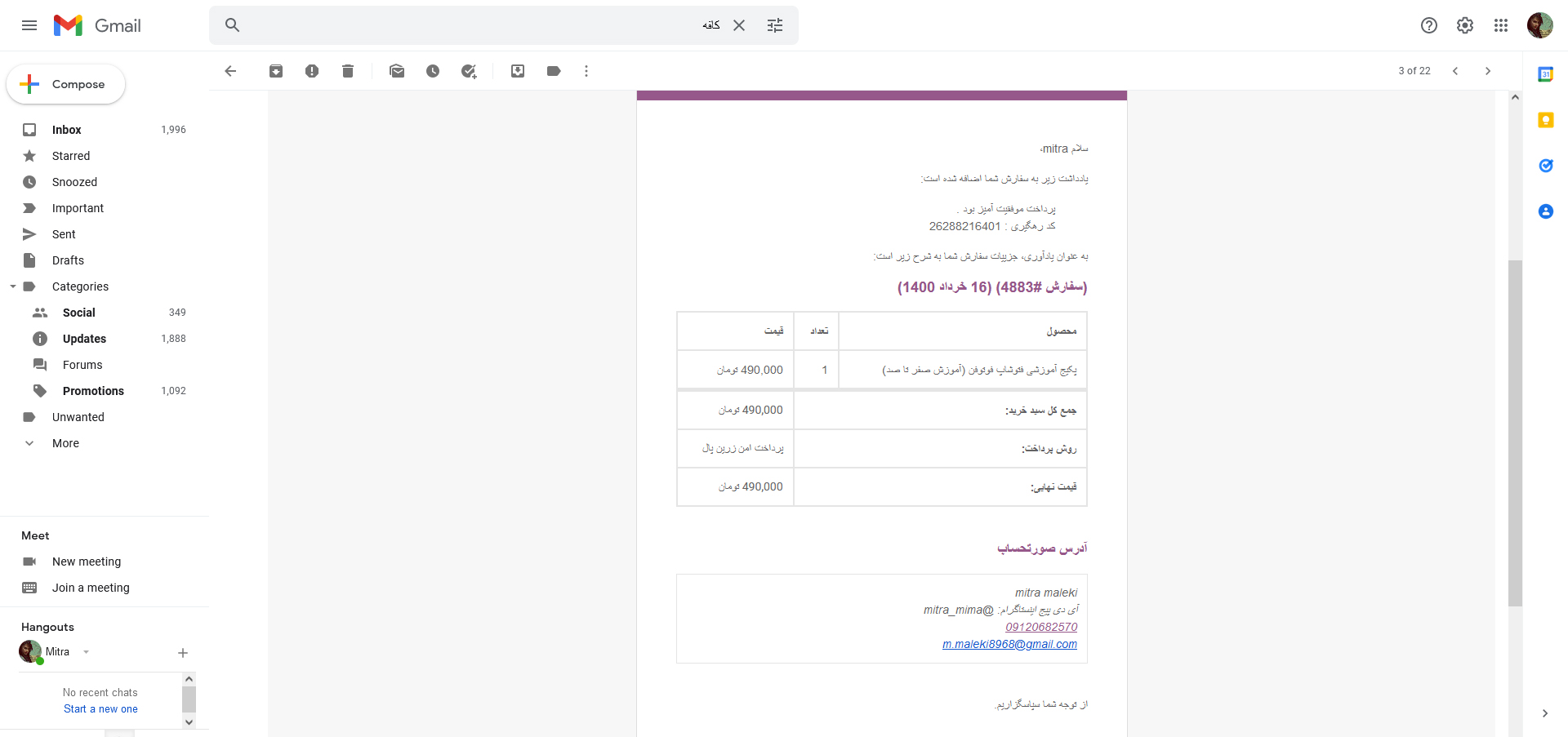Open Google Keep in the side panel
Image resolution: width=1568 pixels, height=737 pixels.
click(x=1545, y=120)
